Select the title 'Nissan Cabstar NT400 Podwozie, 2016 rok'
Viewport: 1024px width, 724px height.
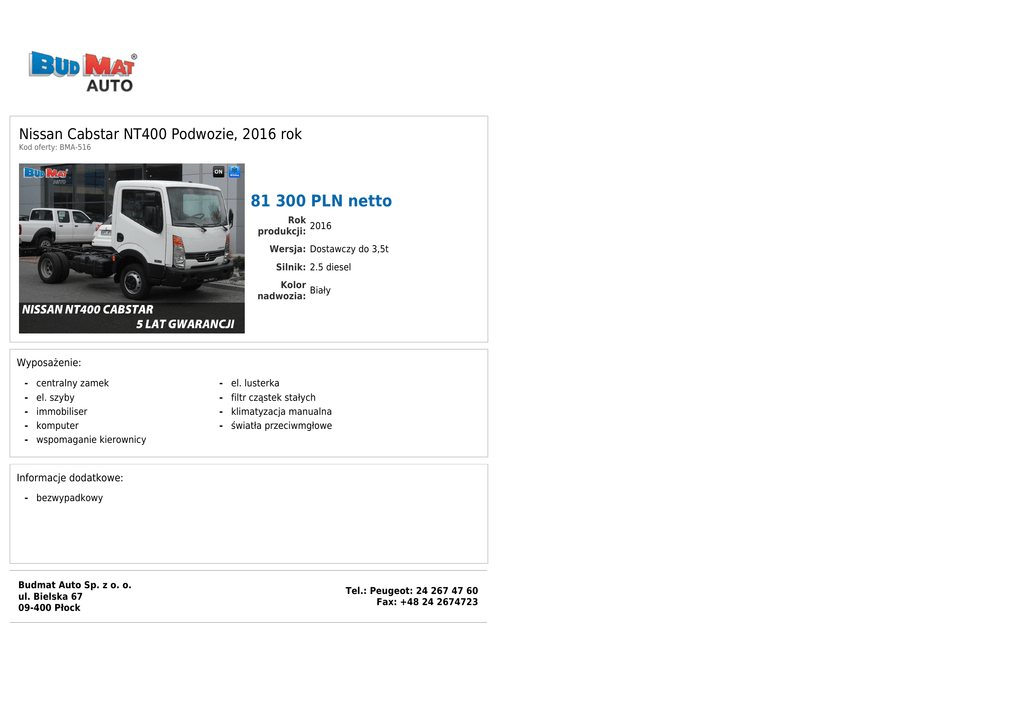coord(160,134)
